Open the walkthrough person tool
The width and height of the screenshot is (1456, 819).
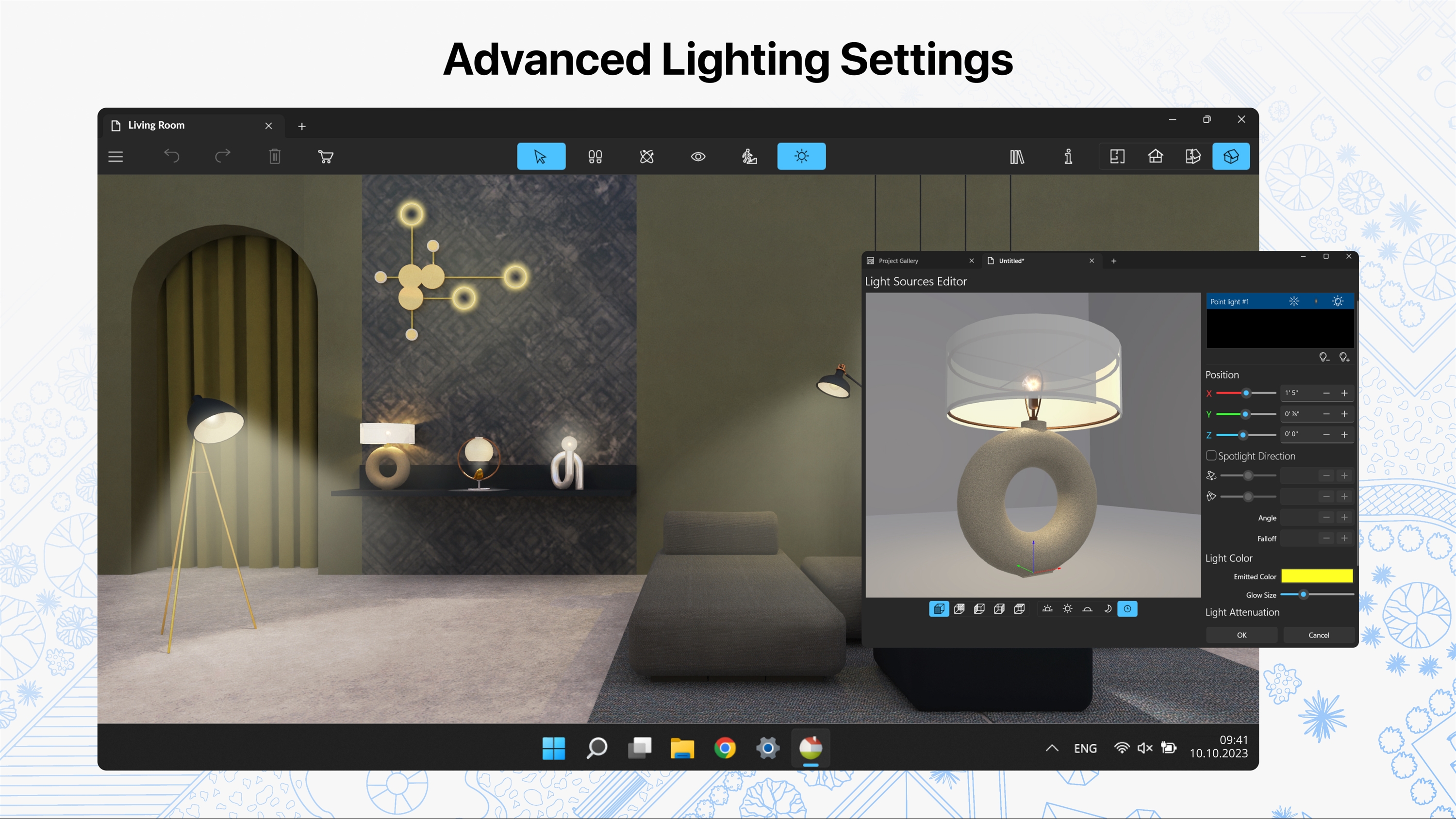click(x=749, y=157)
